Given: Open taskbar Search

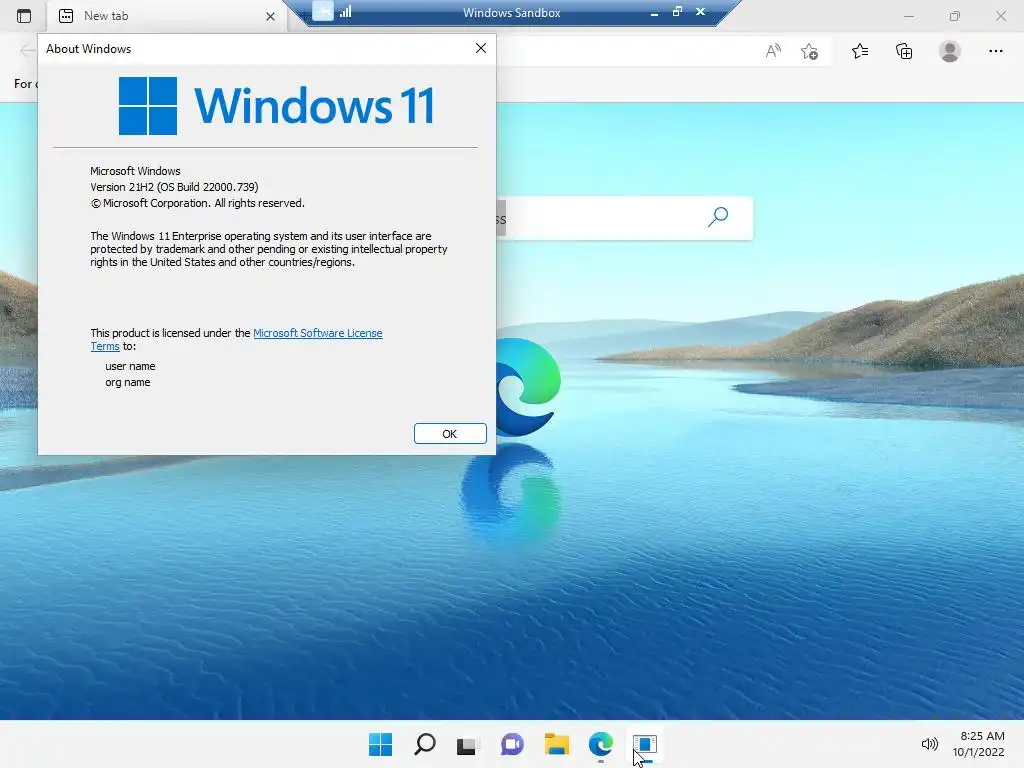Looking at the screenshot, I should point(424,744).
